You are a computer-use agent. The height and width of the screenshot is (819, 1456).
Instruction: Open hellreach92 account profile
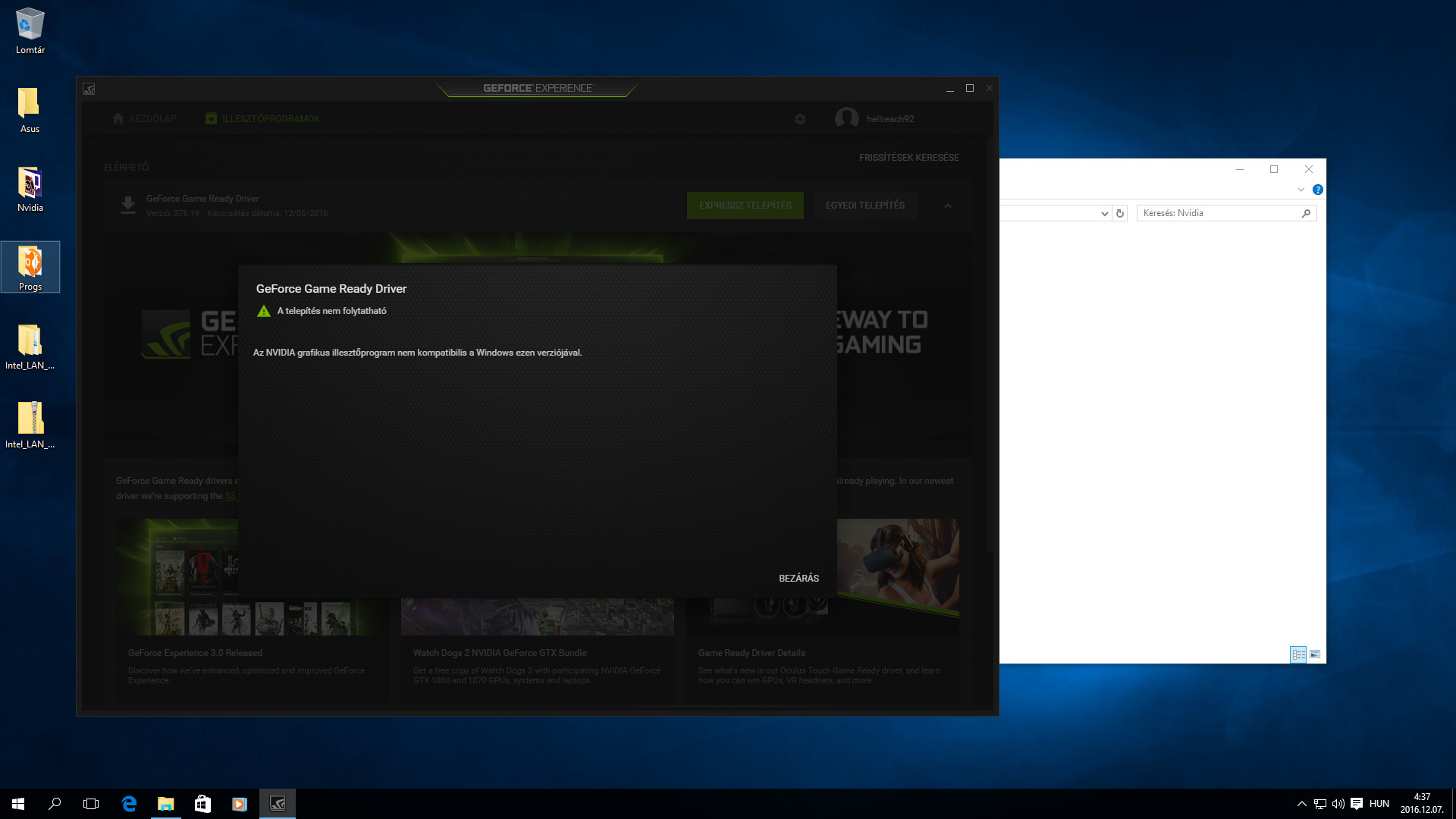pos(875,119)
